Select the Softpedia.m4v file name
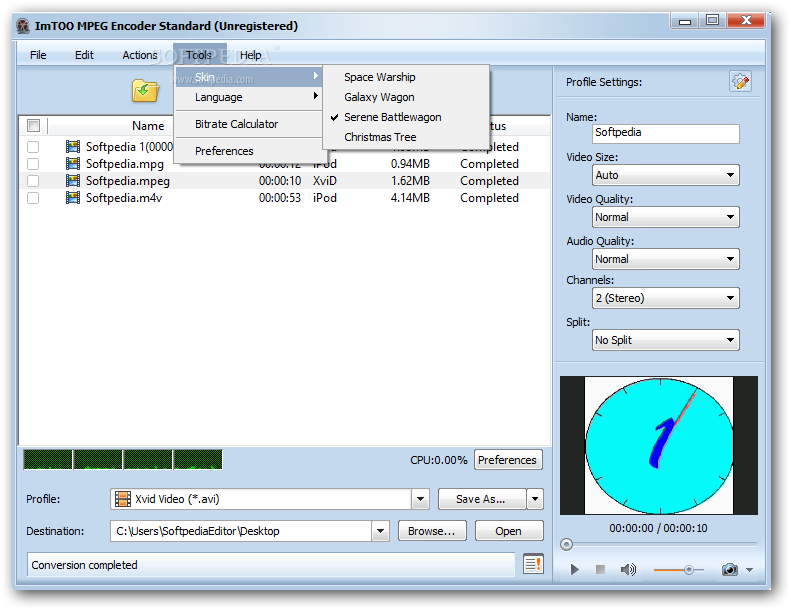 coord(124,198)
